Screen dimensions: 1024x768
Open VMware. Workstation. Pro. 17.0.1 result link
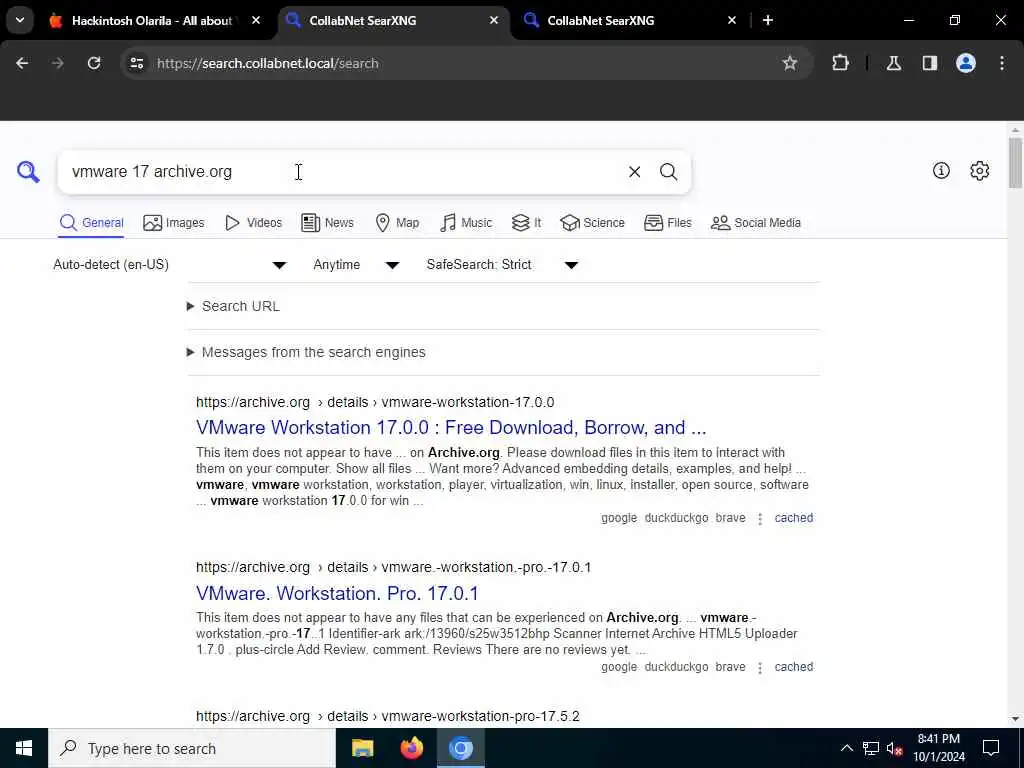click(x=337, y=593)
